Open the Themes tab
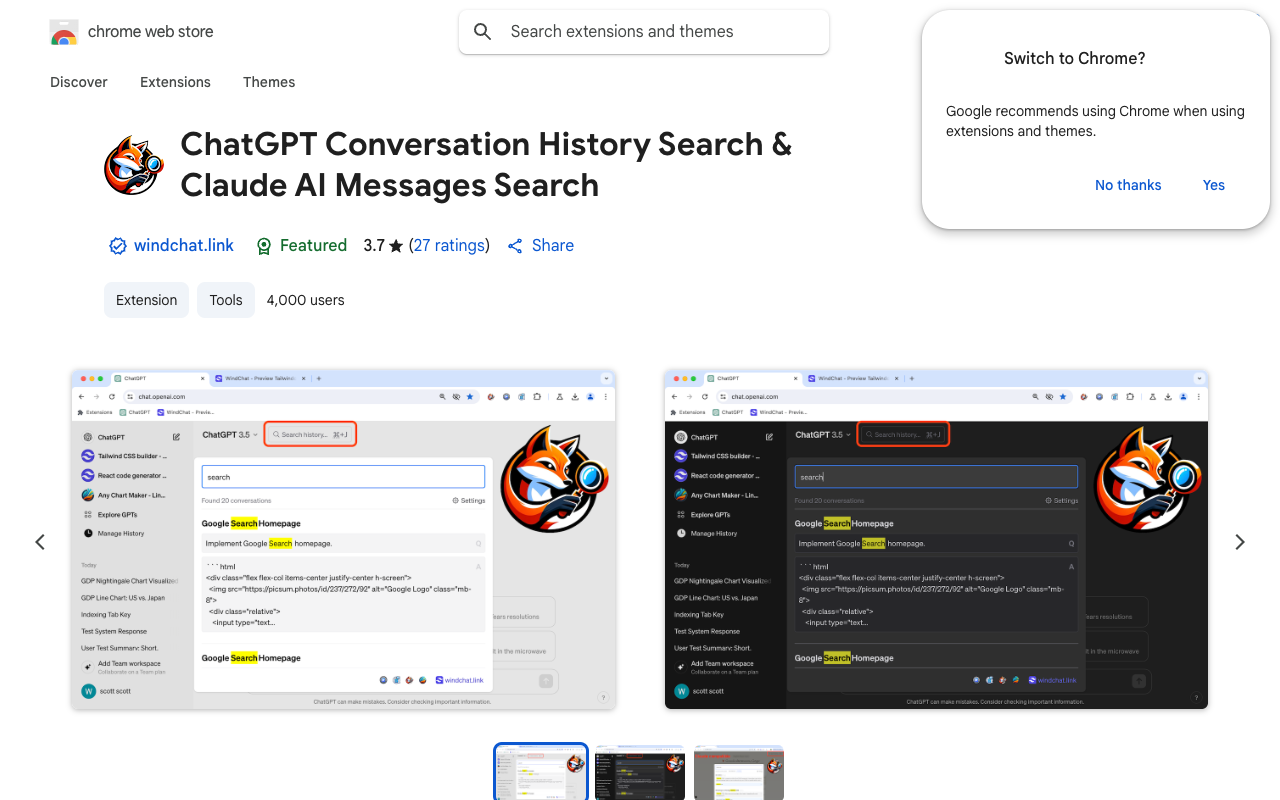 point(269,82)
